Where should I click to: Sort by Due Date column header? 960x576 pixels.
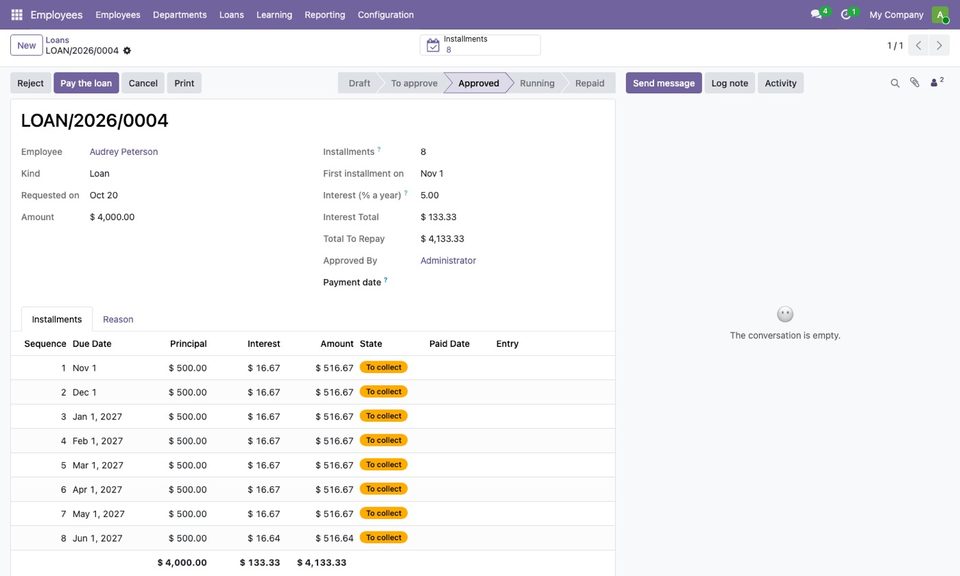(x=92, y=344)
